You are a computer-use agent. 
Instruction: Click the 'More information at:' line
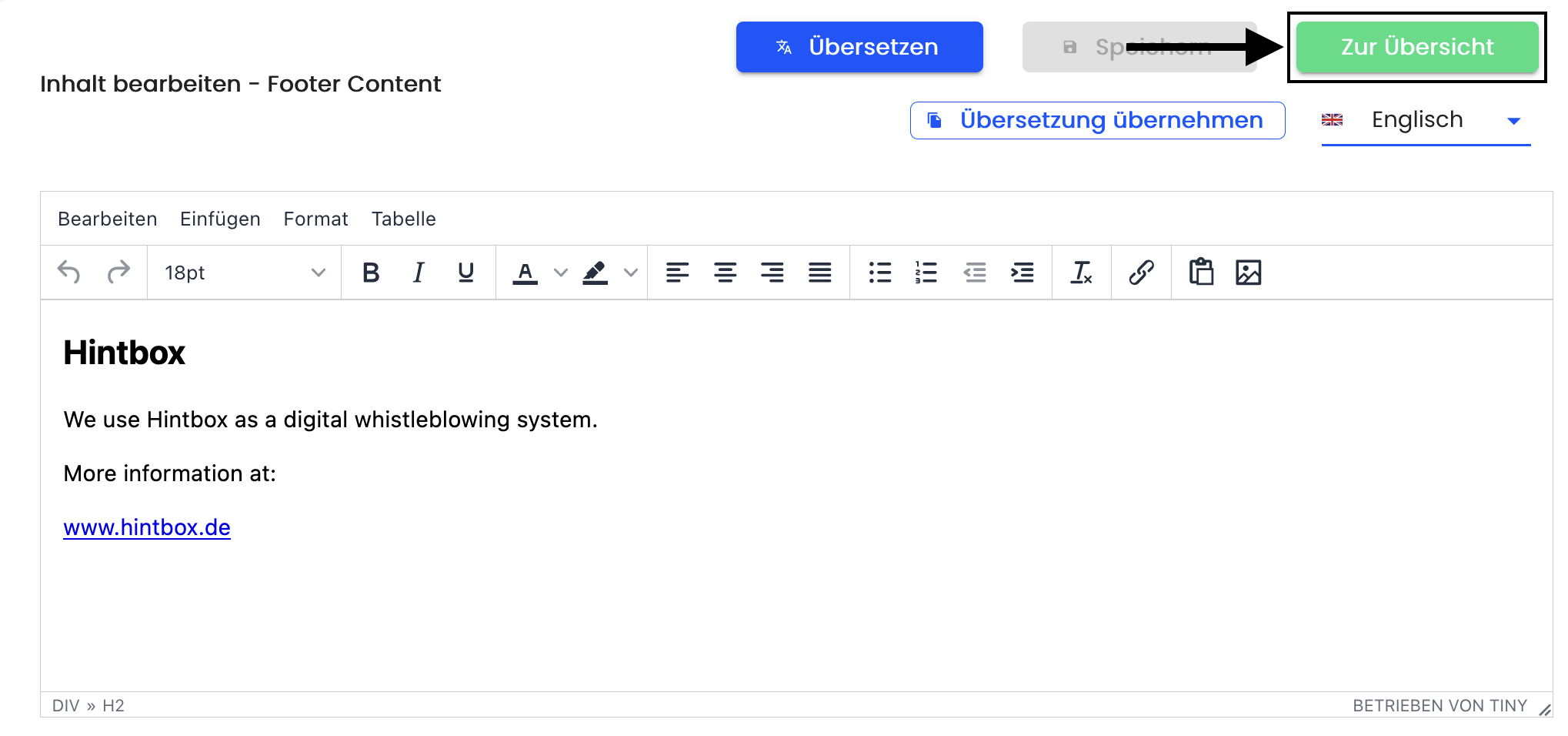(x=169, y=473)
